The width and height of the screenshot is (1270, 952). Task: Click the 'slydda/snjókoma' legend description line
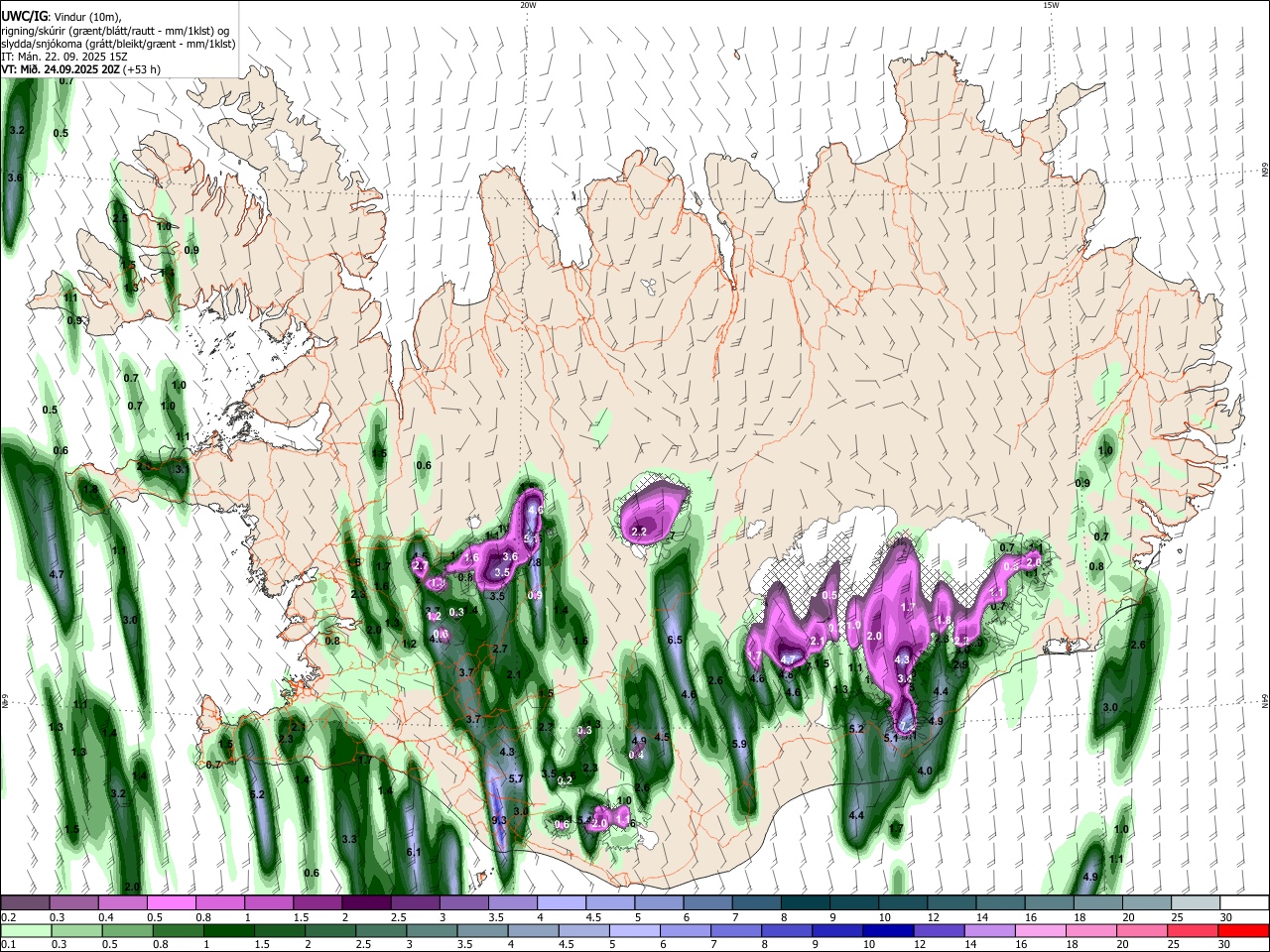pos(118,44)
